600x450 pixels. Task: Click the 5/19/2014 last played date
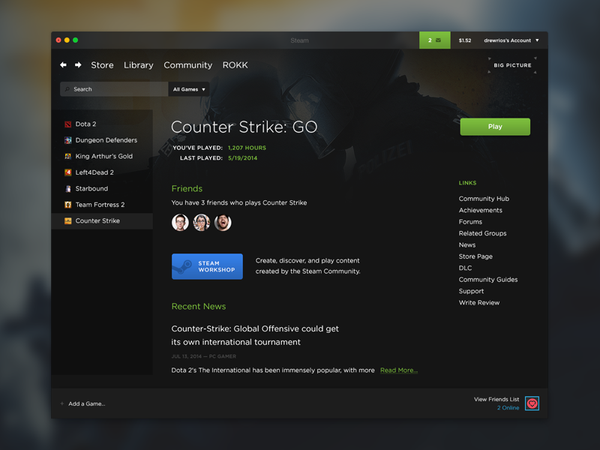(243, 158)
